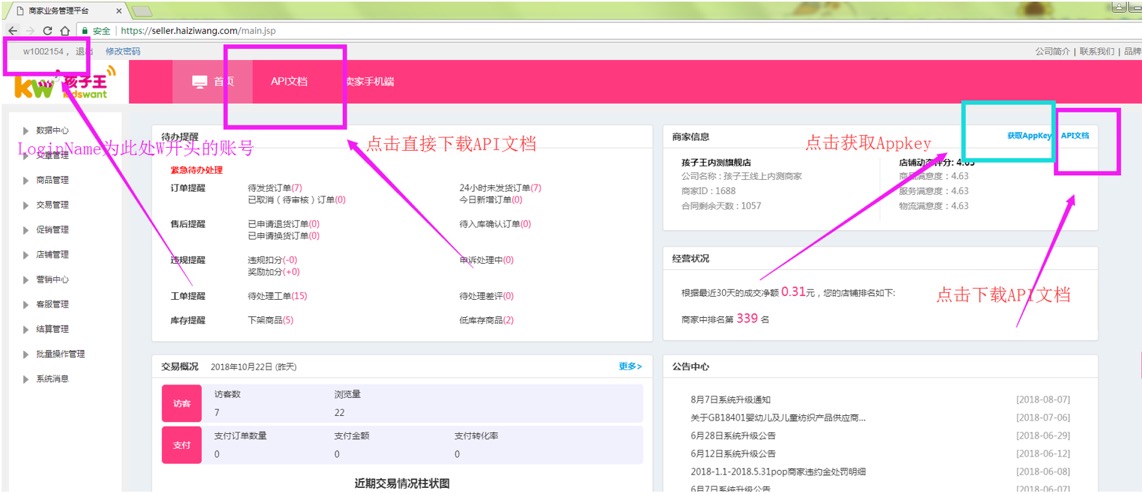Click the 合同剩余天数：1057 text
Screen dimensions: 1142x494
pos(720,205)
